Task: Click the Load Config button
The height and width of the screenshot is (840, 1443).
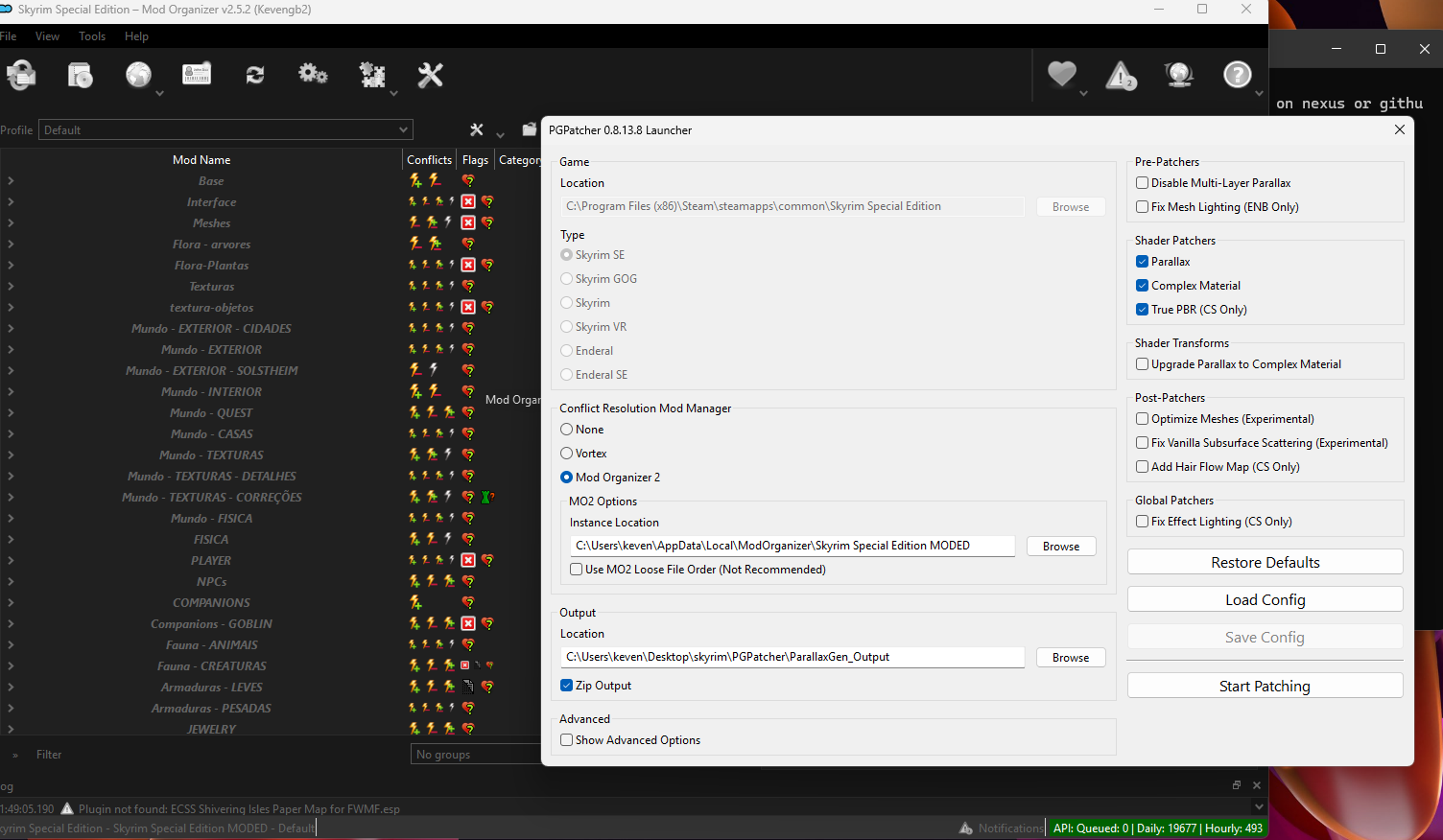Action: tap(1266, 600)
